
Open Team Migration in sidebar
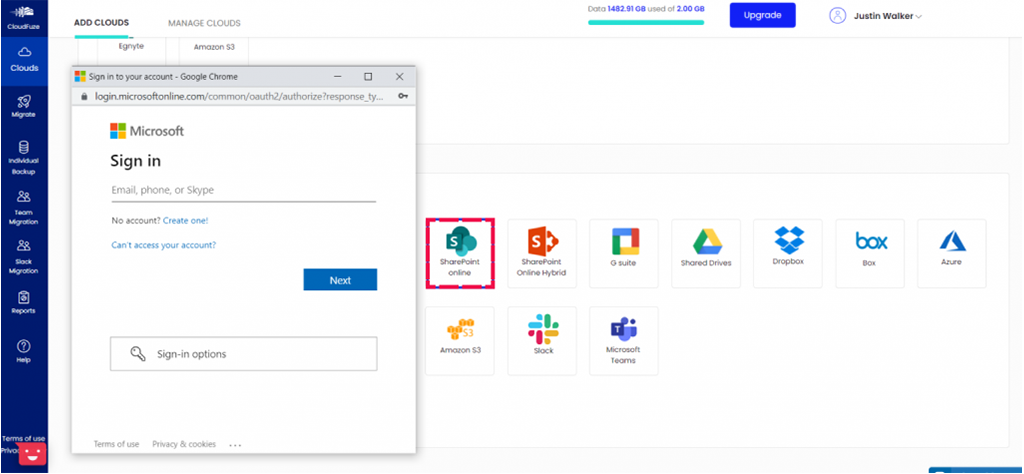point(24,208)
